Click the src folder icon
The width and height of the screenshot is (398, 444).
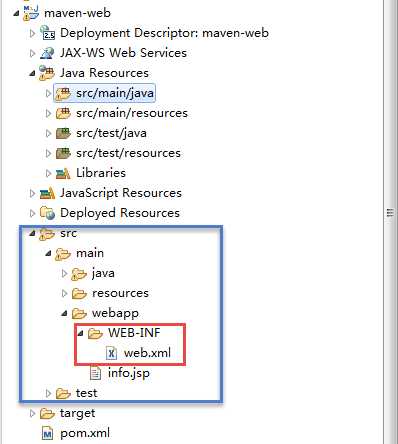tap(47, 234)
